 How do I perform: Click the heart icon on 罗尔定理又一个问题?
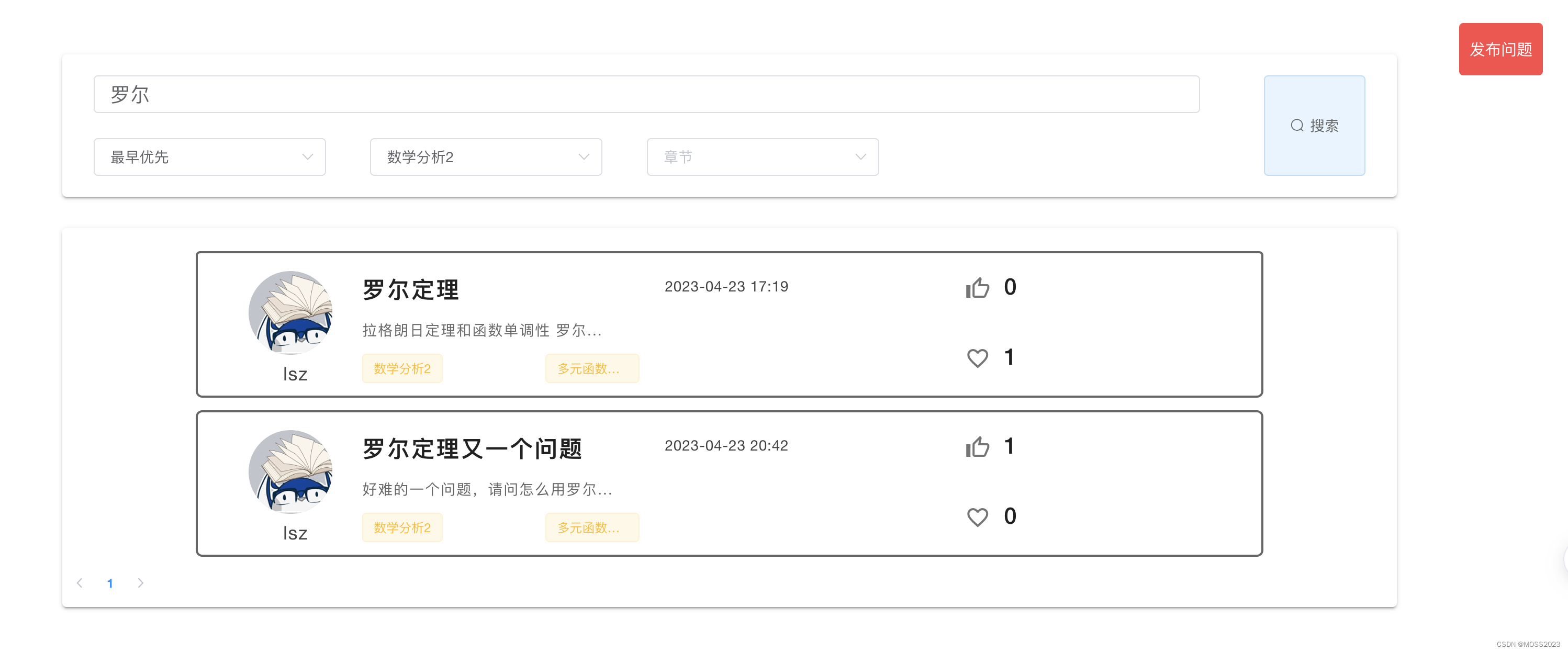977,516
